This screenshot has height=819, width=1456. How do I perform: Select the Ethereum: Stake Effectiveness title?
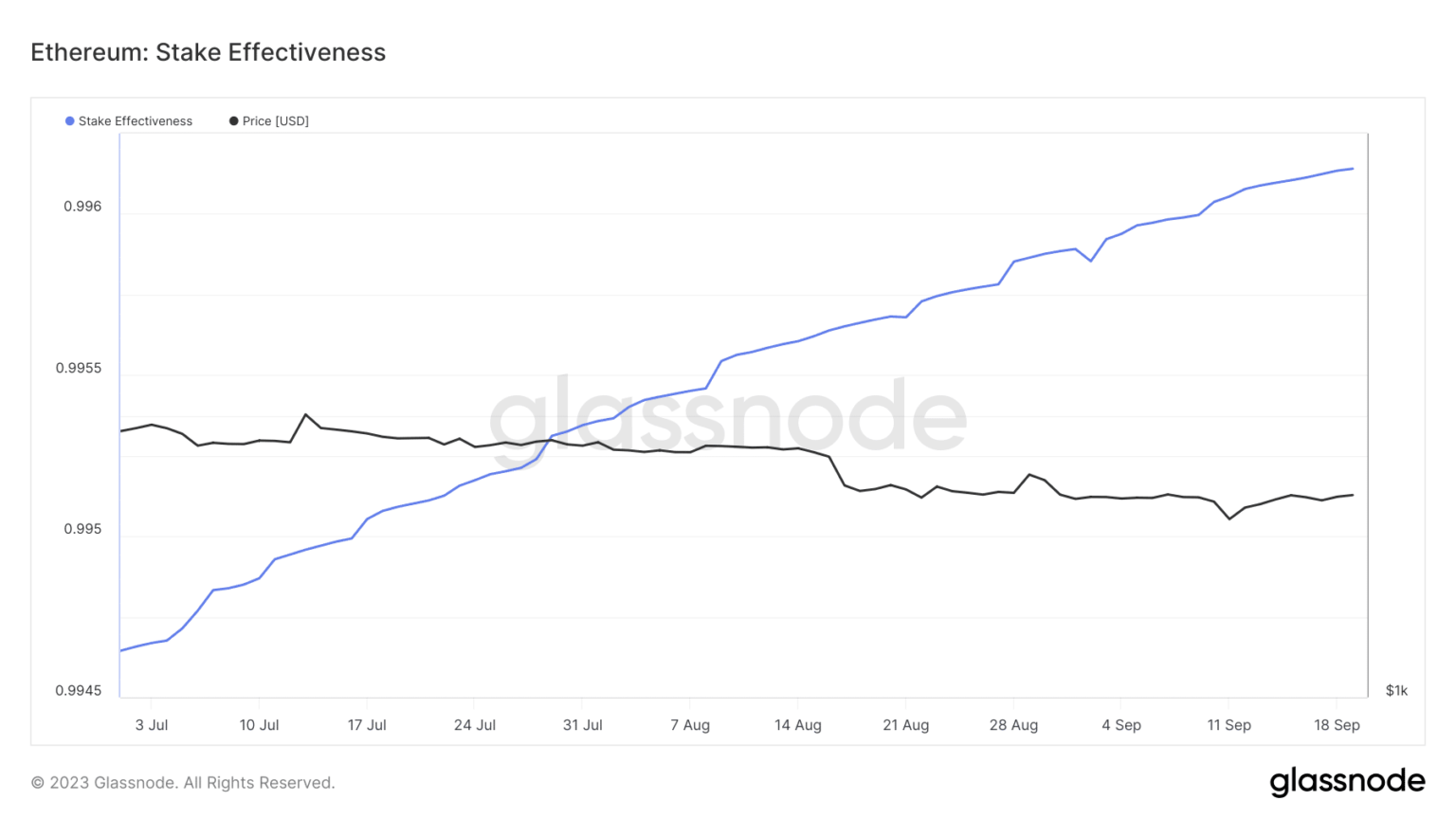(209, 52)
